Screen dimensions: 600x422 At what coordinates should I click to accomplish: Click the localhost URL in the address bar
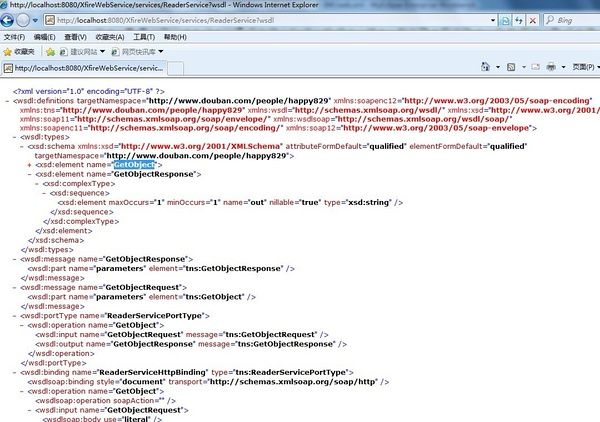pos(166,20)
